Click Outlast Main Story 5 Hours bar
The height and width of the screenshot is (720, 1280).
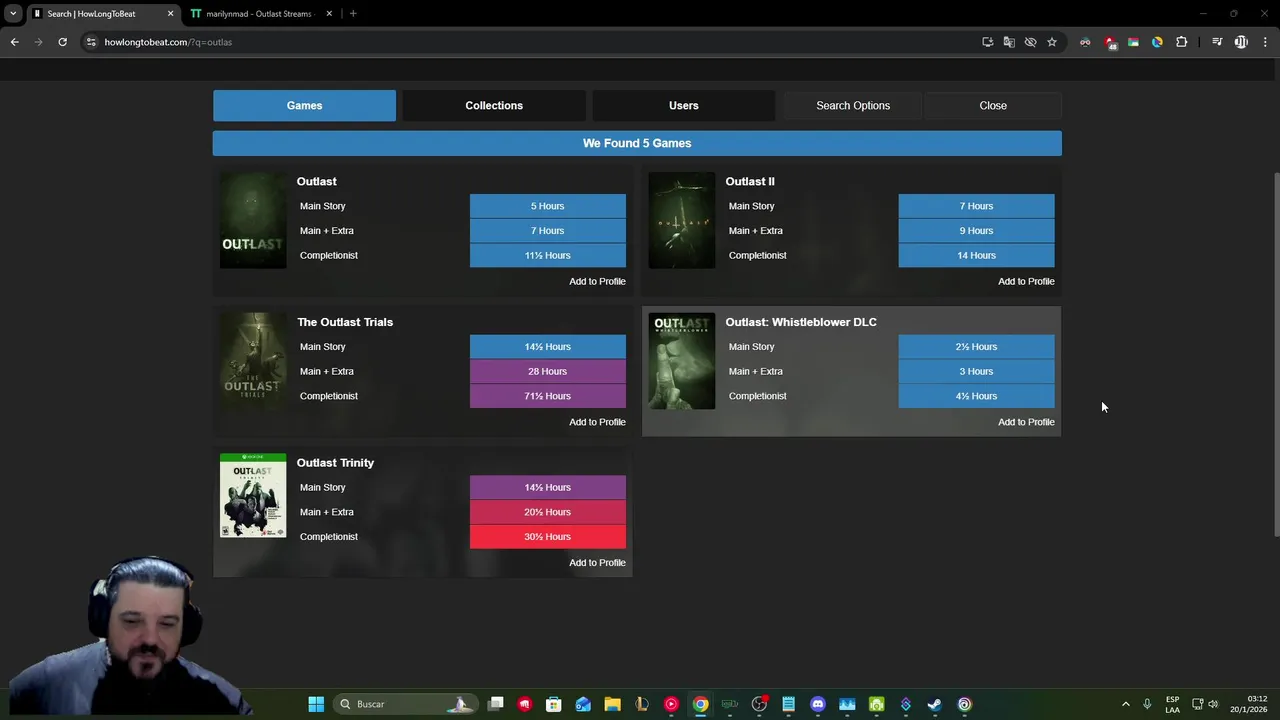548,206
